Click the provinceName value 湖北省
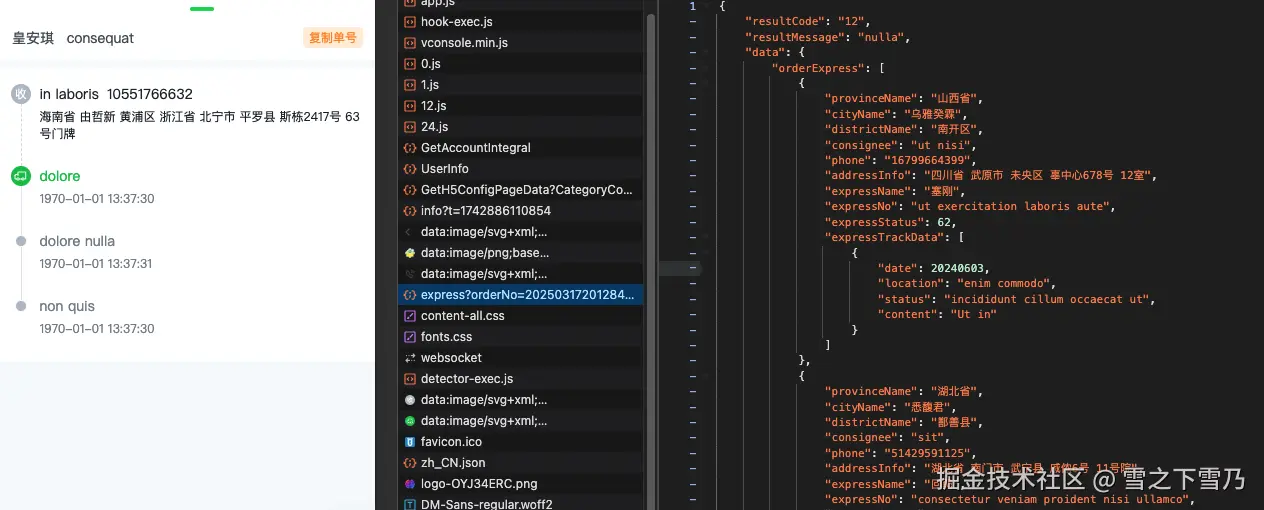 click(x=954, y=391)
